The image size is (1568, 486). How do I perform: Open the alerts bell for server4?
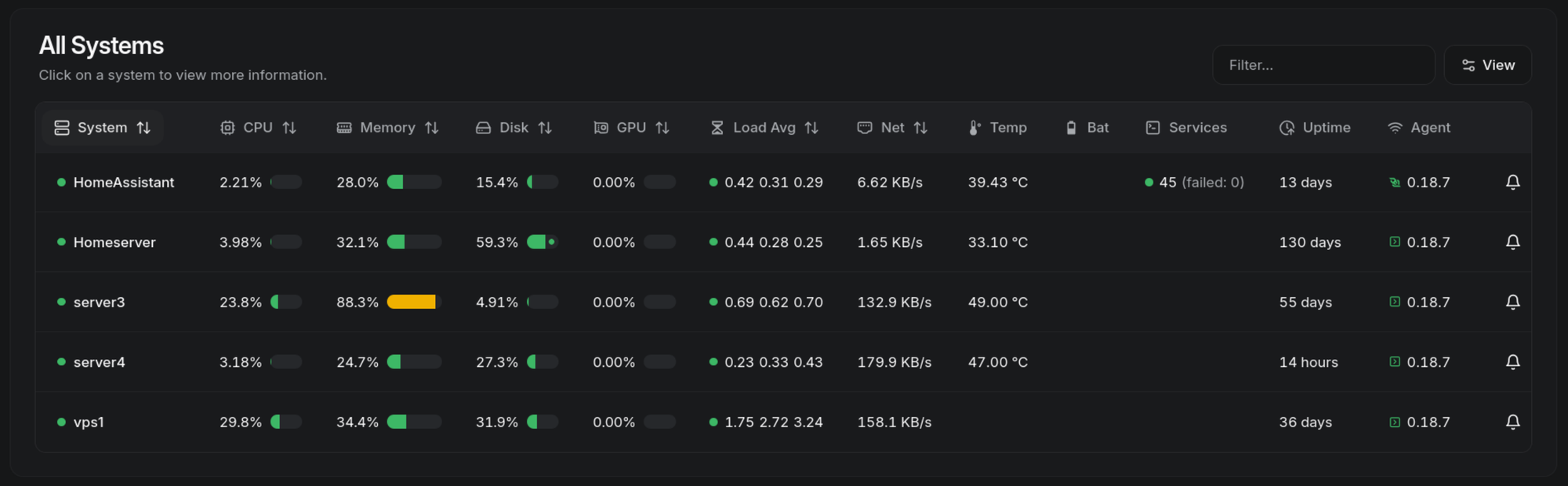[1512, 362]
